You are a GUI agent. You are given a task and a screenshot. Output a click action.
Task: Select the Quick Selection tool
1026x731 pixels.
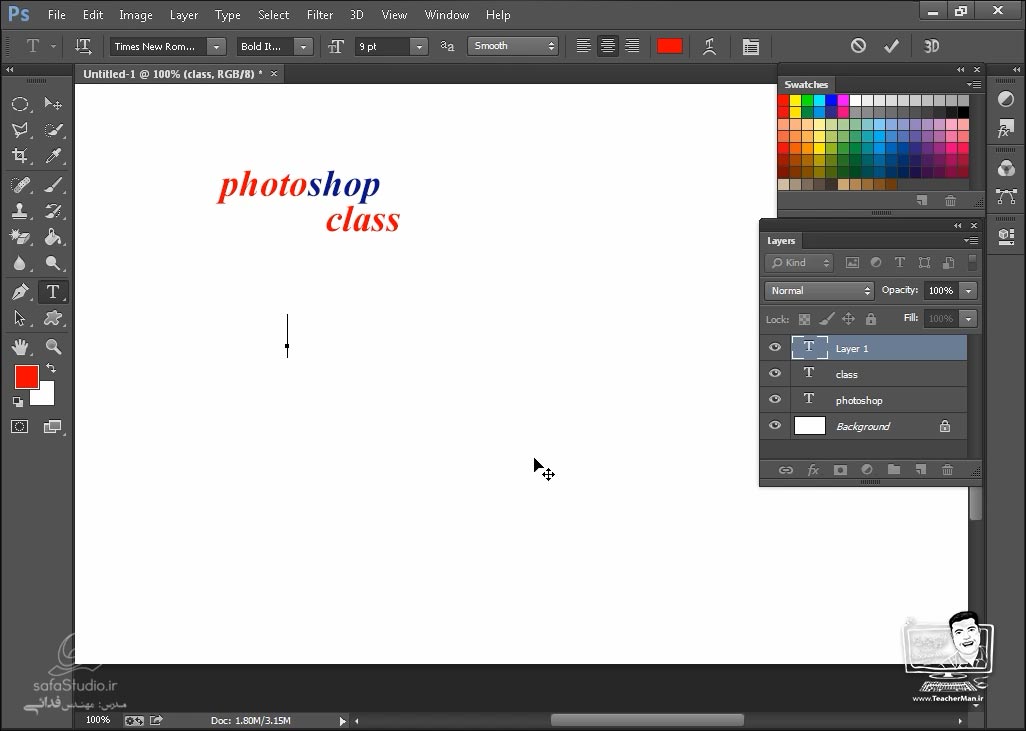pyautogui.click(x=53, y=130)
